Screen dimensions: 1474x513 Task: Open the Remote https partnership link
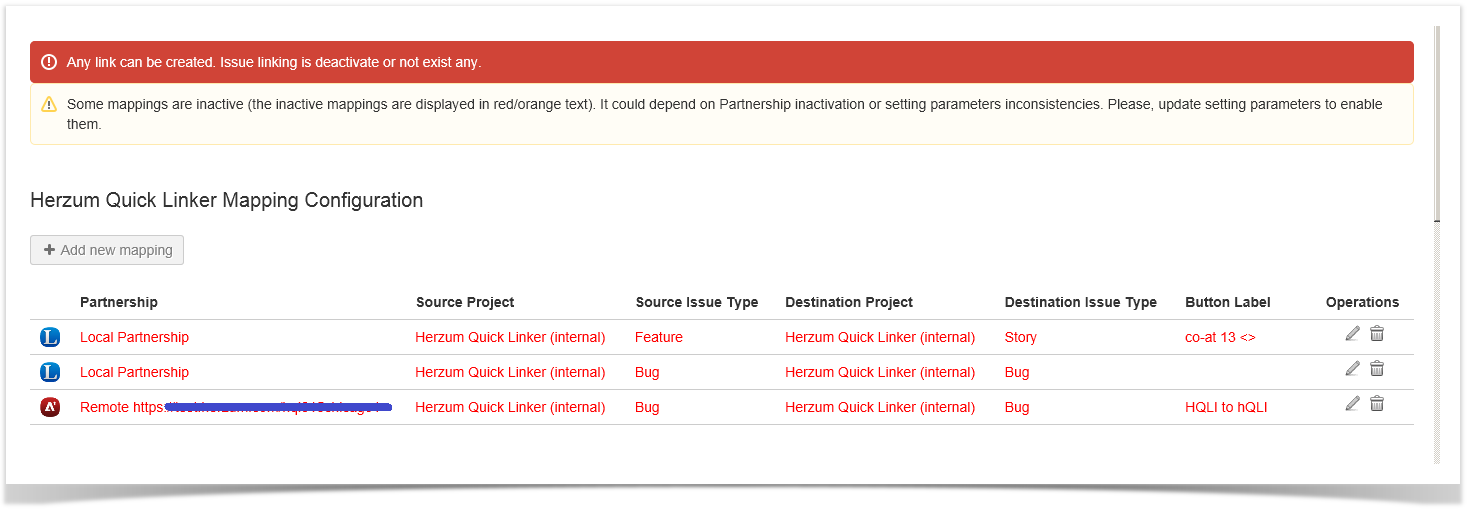pyautogui.click(x=235, y=407)
